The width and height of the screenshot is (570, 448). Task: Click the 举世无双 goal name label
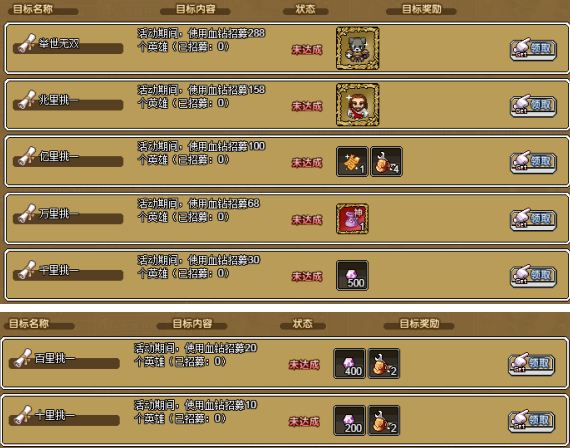coord(59,44)
